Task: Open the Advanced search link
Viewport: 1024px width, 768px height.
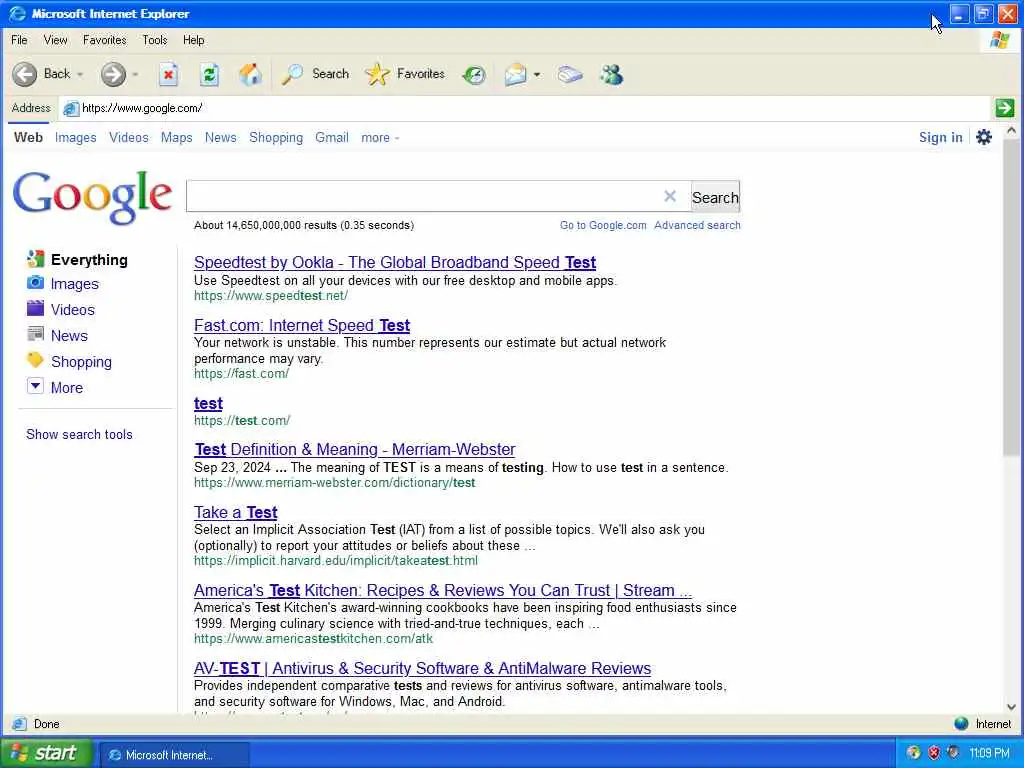Action: pos(697,225)
